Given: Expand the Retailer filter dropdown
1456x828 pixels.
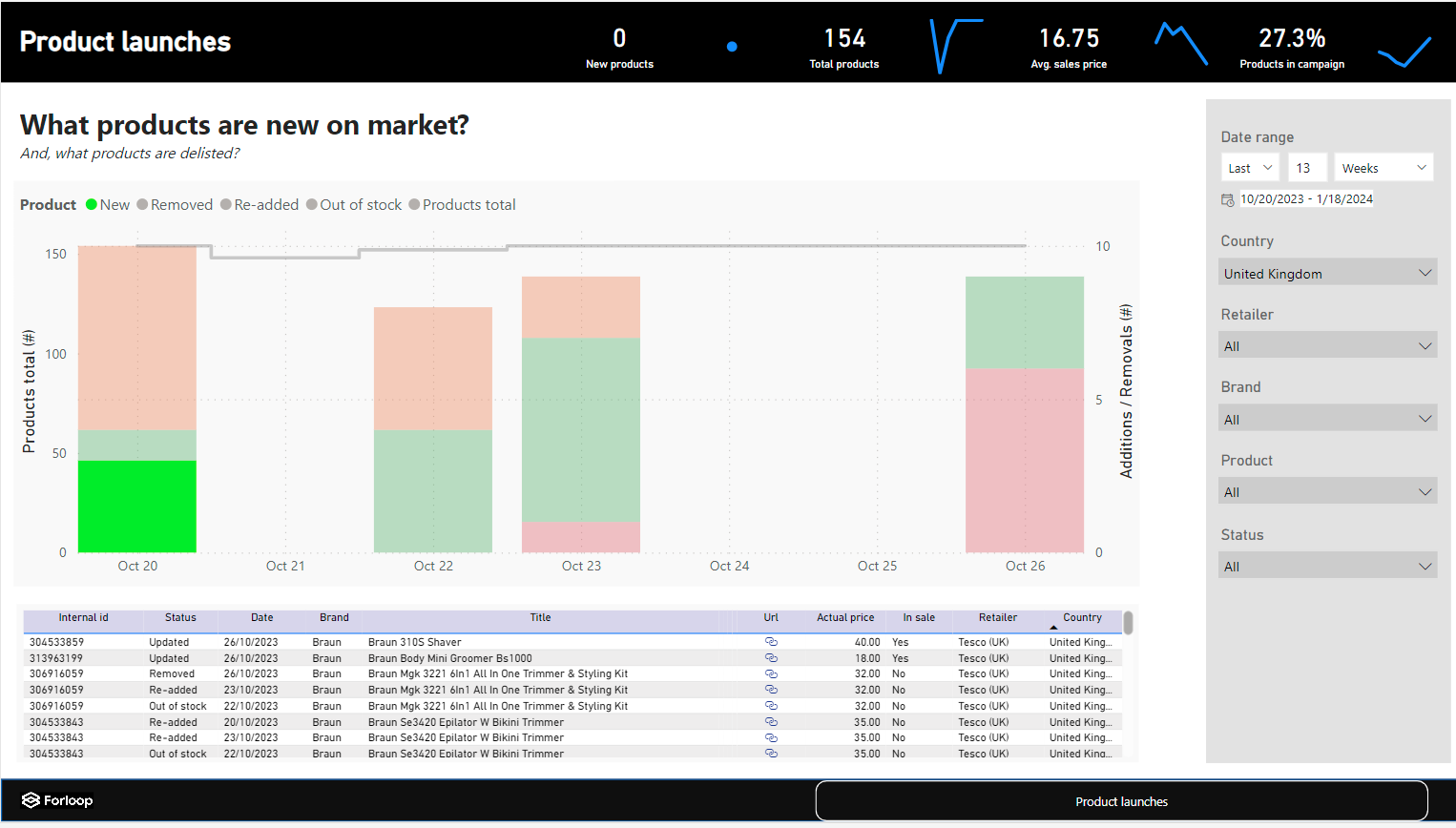Looking at the screenshot, I should 1328,346.
